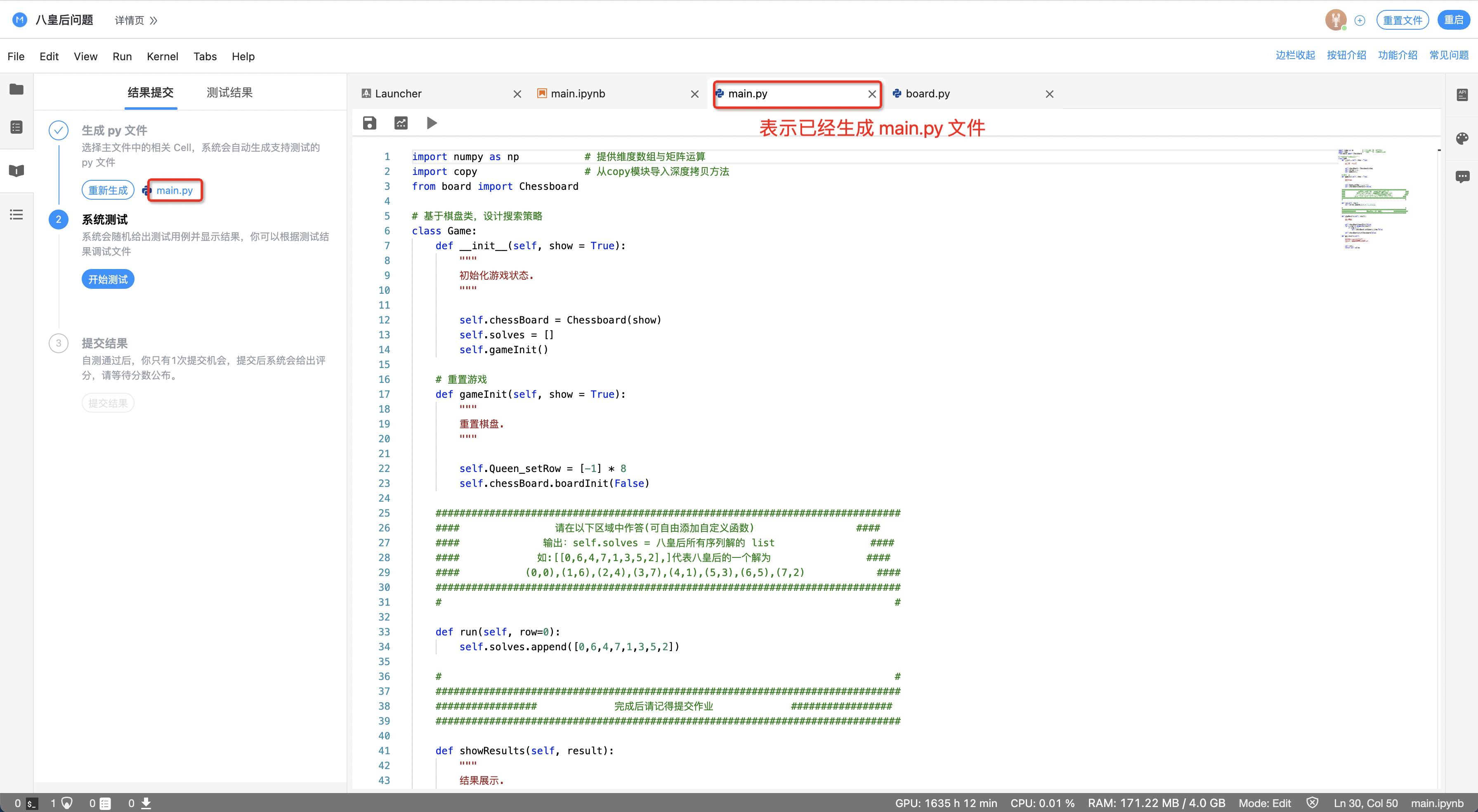
Task: Open the 按钮介绍 button intro link
Action: pyautogui.click(x=1346, y=55)
